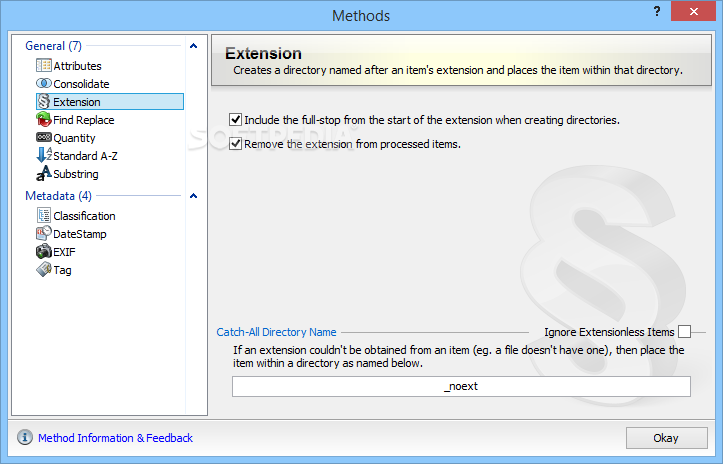
Task: Click the Quantity method icon
Action: pos(44,137)
